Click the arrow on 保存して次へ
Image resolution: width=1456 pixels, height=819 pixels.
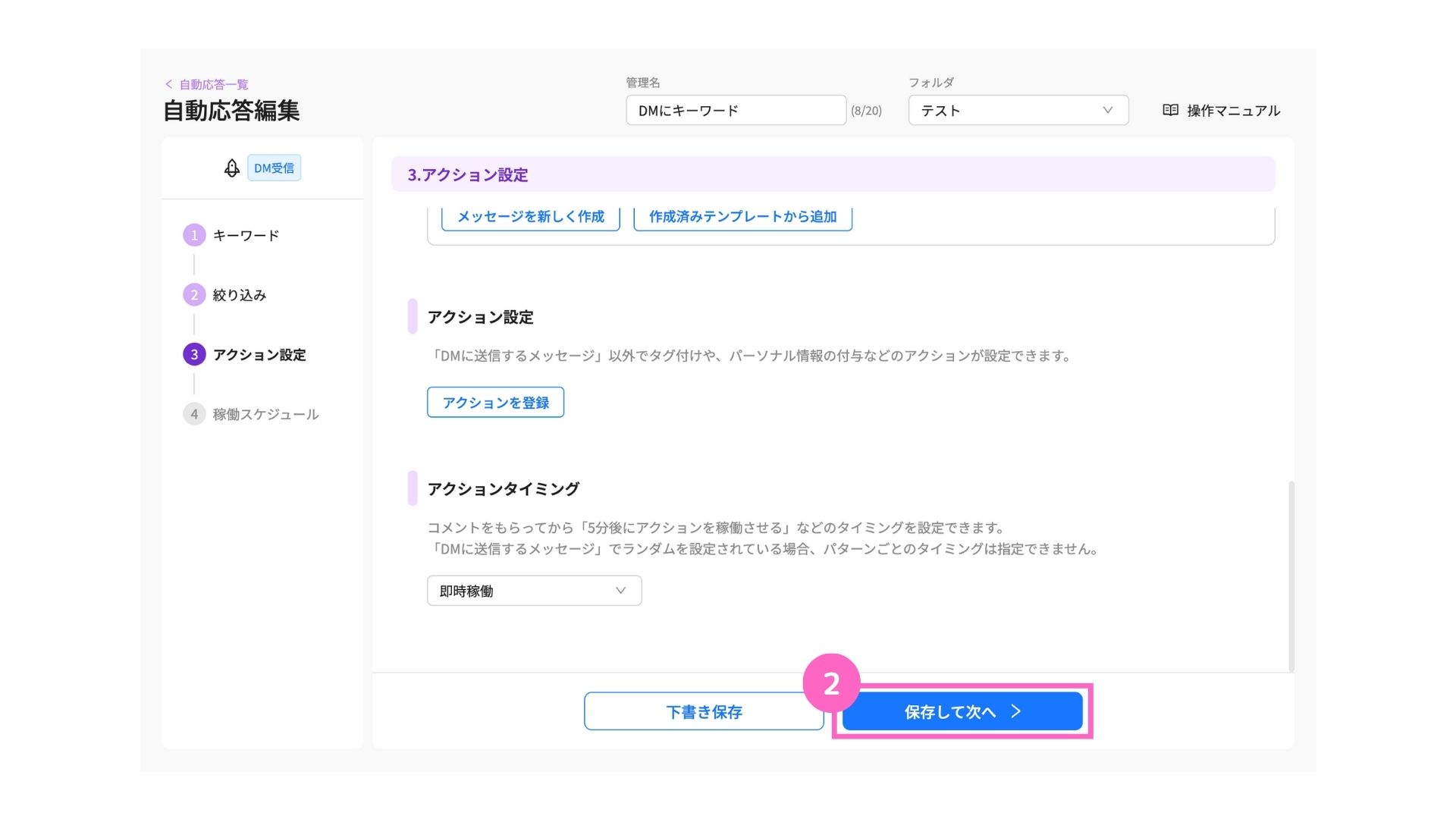1016,711
